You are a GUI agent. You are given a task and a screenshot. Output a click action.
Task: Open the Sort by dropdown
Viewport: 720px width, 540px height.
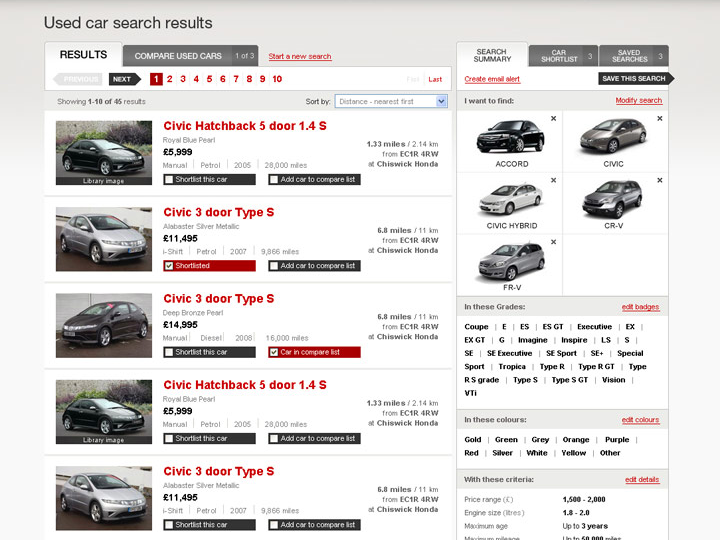391,101
